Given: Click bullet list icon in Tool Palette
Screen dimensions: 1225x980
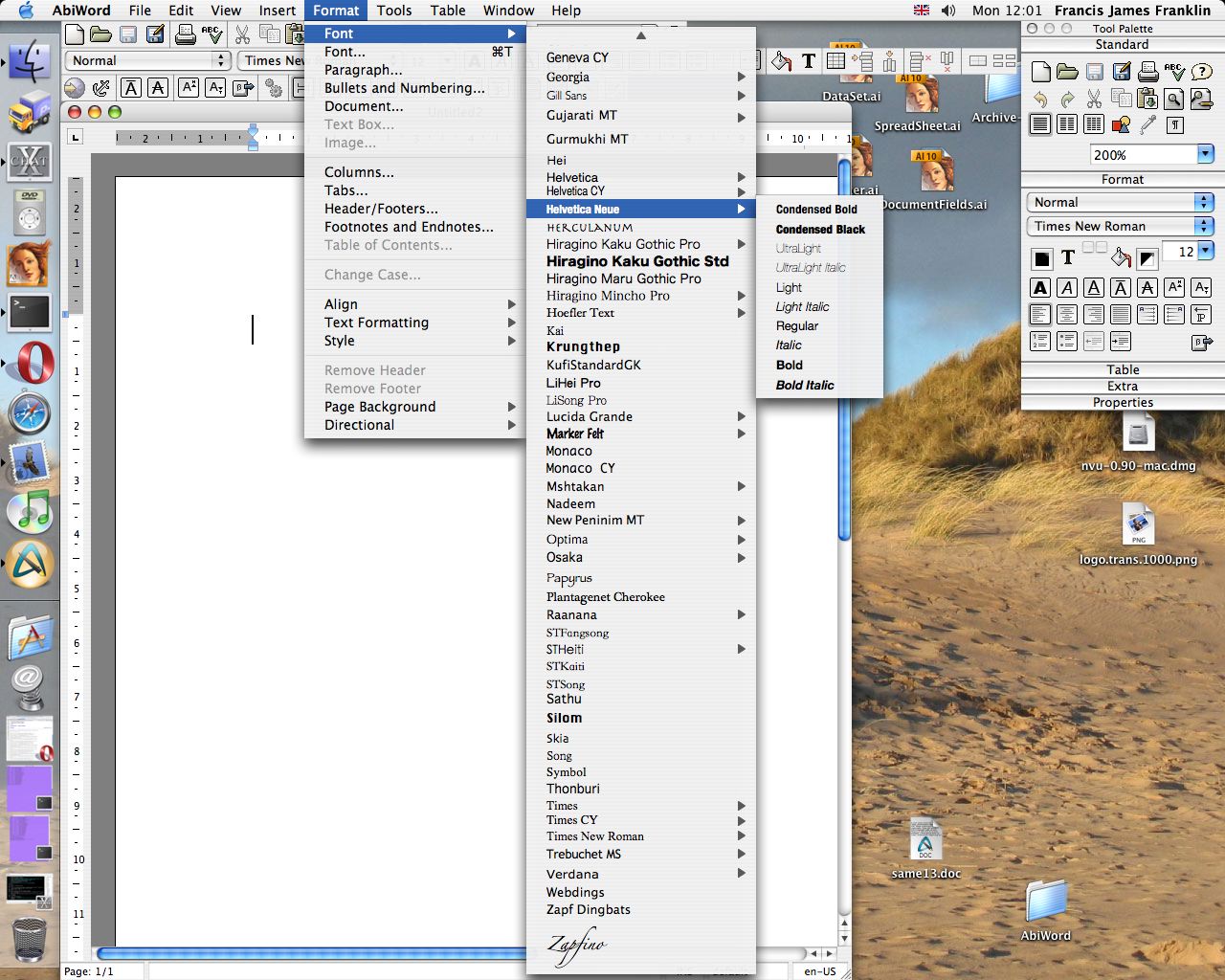Looking at the screenshot, I should tap(1067, 341).
